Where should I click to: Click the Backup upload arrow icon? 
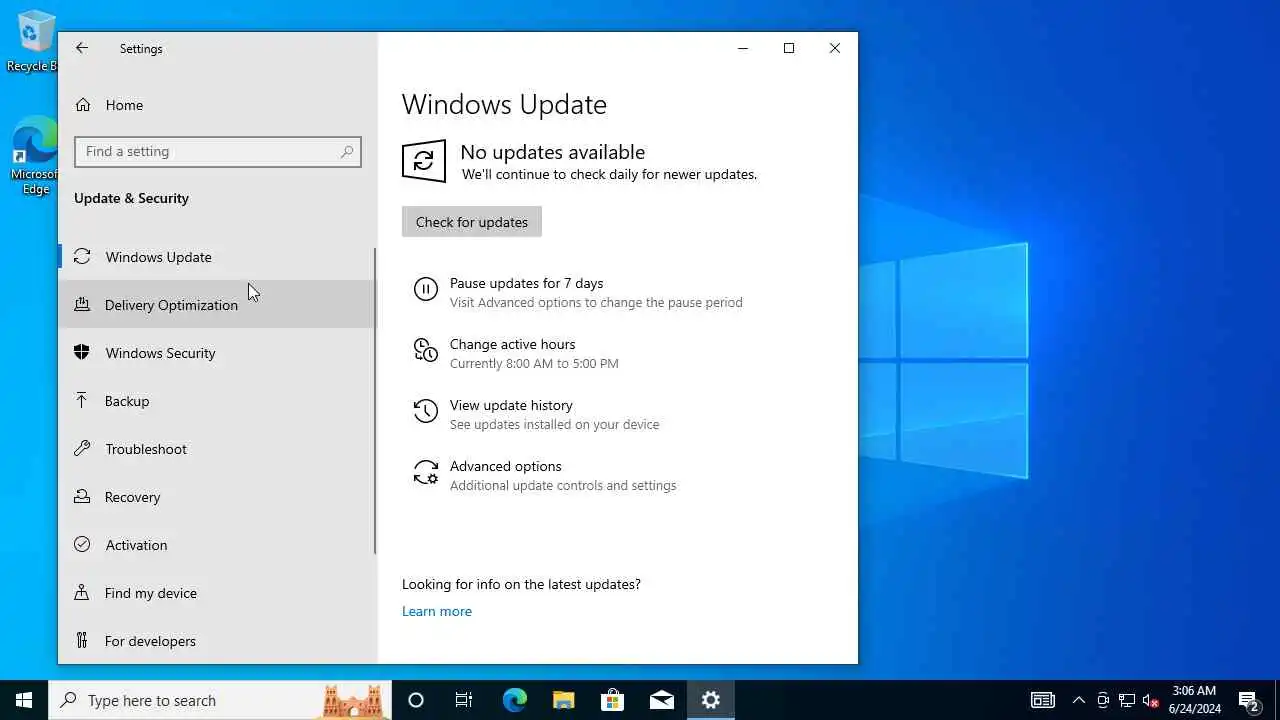(x=82, y=401)
